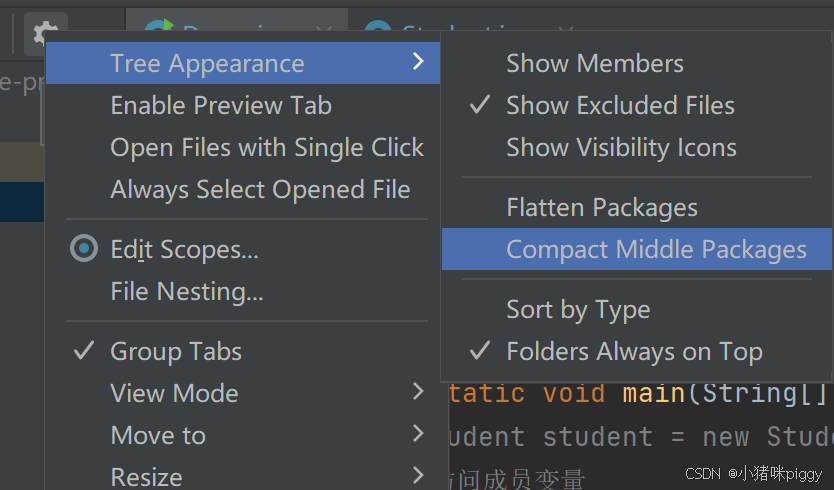This screenshot has width=834, height=490.
Task: Enable Sort by Type
Action: [x=636, y=309]
